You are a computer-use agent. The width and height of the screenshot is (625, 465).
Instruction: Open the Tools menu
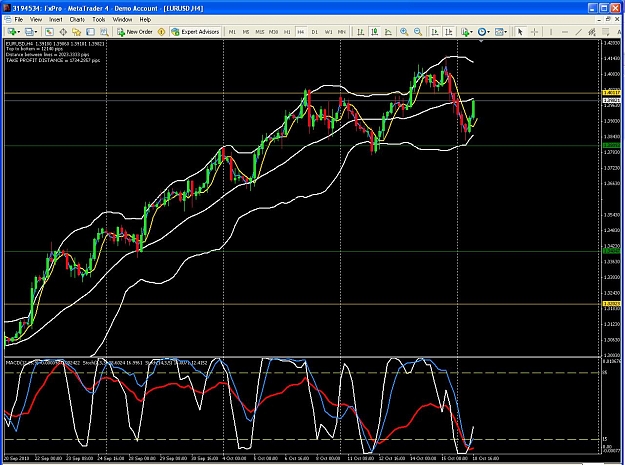99,20
